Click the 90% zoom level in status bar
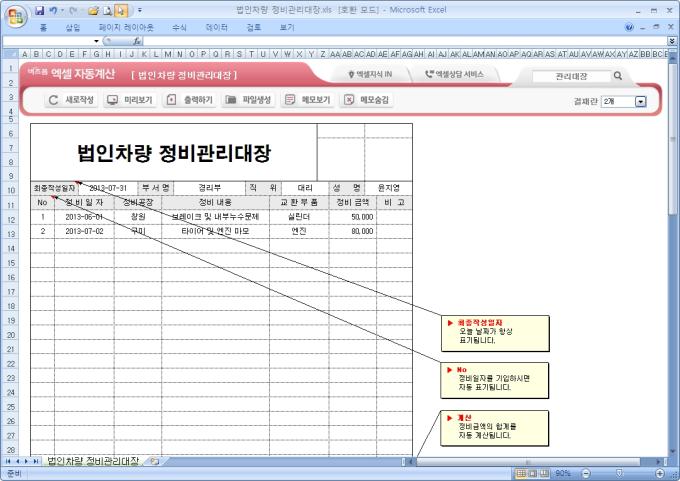The width and height of the screenshot is (680, 481). coord(562,473)
